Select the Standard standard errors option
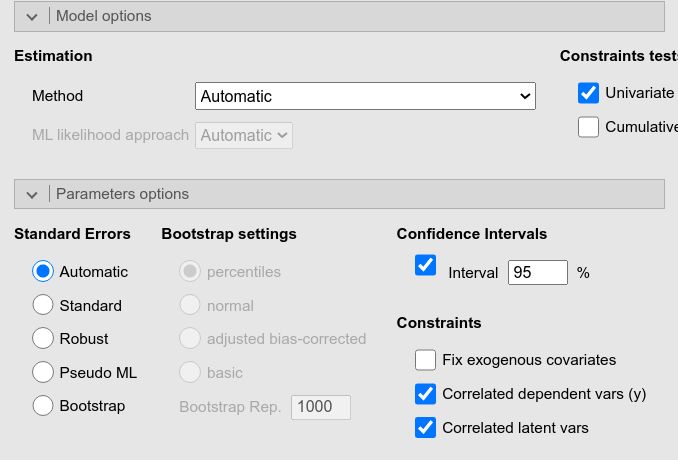678x460 pixels. (43, 305)
